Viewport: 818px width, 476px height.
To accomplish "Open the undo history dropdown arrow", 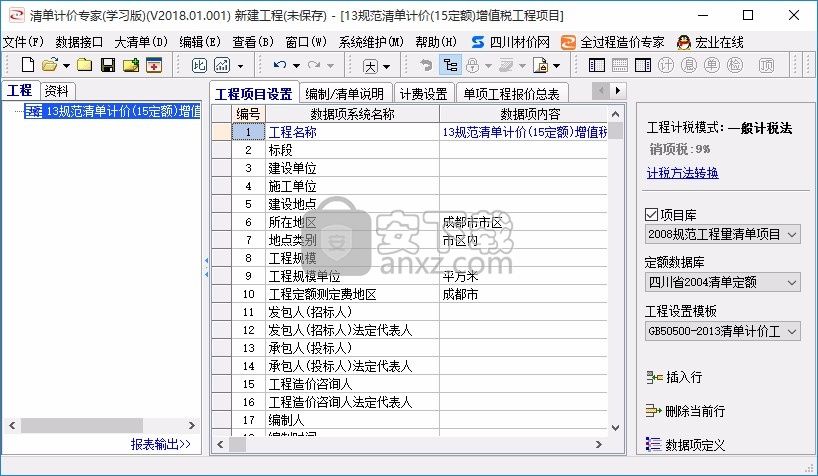I will tap(296, 66).
